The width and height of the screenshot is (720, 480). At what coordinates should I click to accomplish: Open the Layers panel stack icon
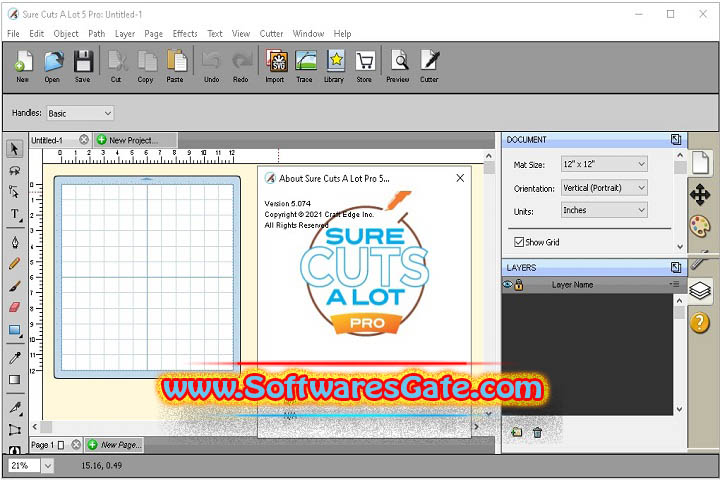click(x=700, y=290)
